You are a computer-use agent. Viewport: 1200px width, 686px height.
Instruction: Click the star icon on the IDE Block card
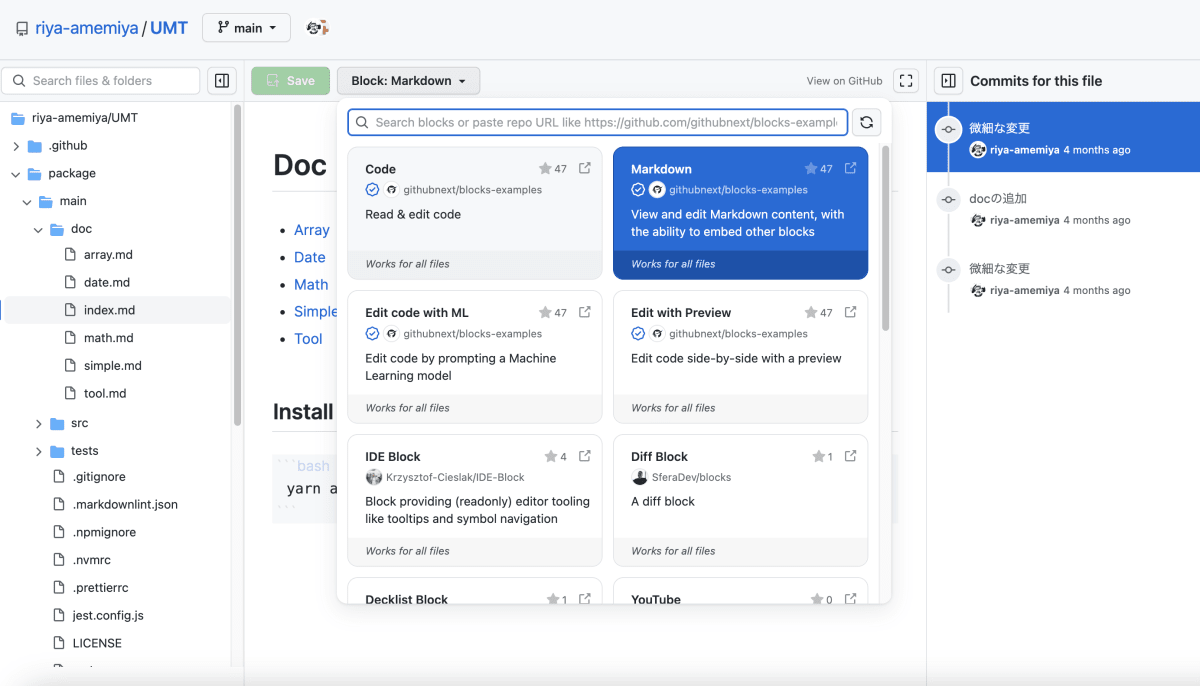coord(551,457)
